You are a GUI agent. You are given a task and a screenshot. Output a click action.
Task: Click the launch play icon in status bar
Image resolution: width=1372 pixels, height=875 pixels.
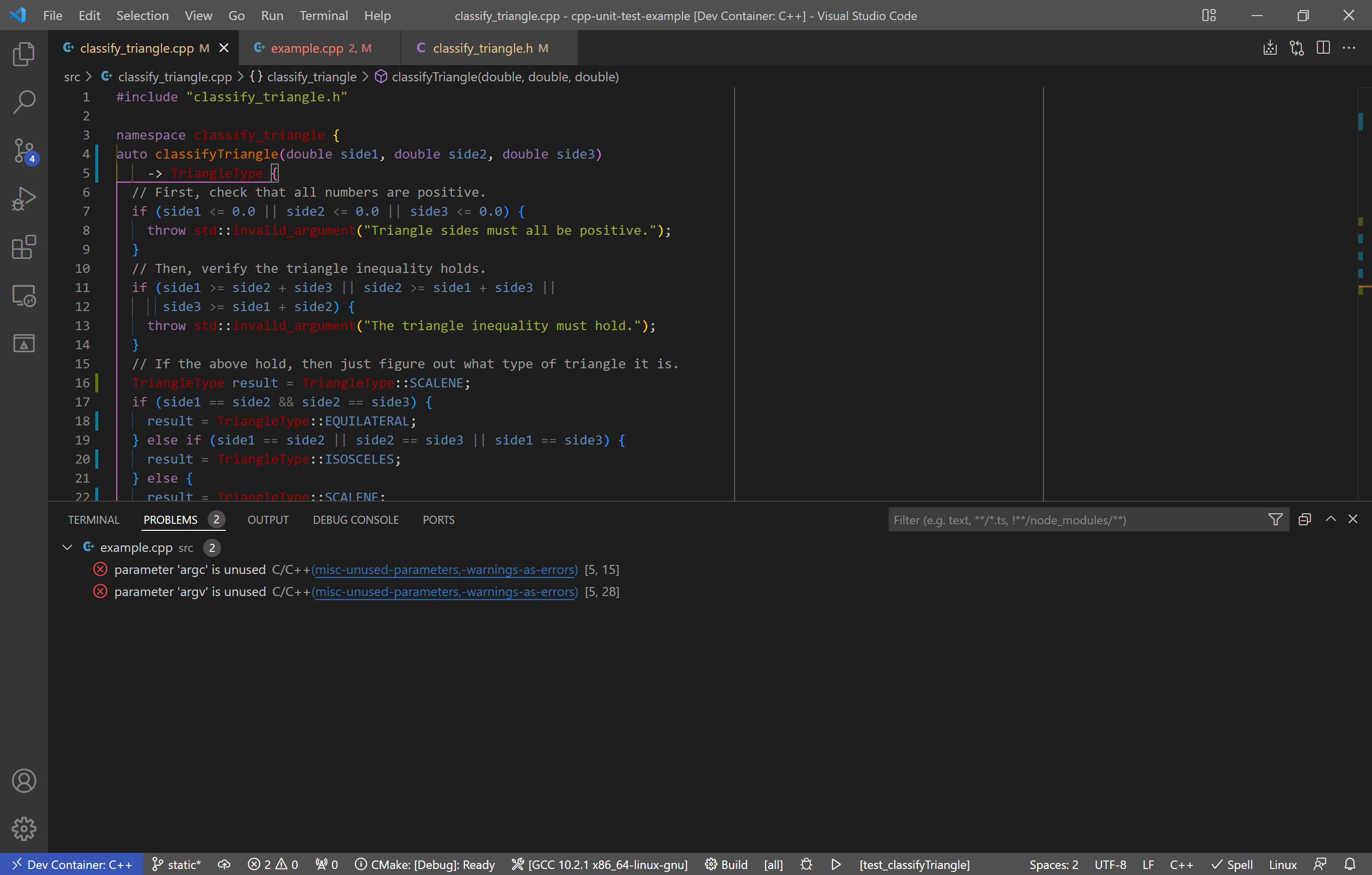[836, 864]
